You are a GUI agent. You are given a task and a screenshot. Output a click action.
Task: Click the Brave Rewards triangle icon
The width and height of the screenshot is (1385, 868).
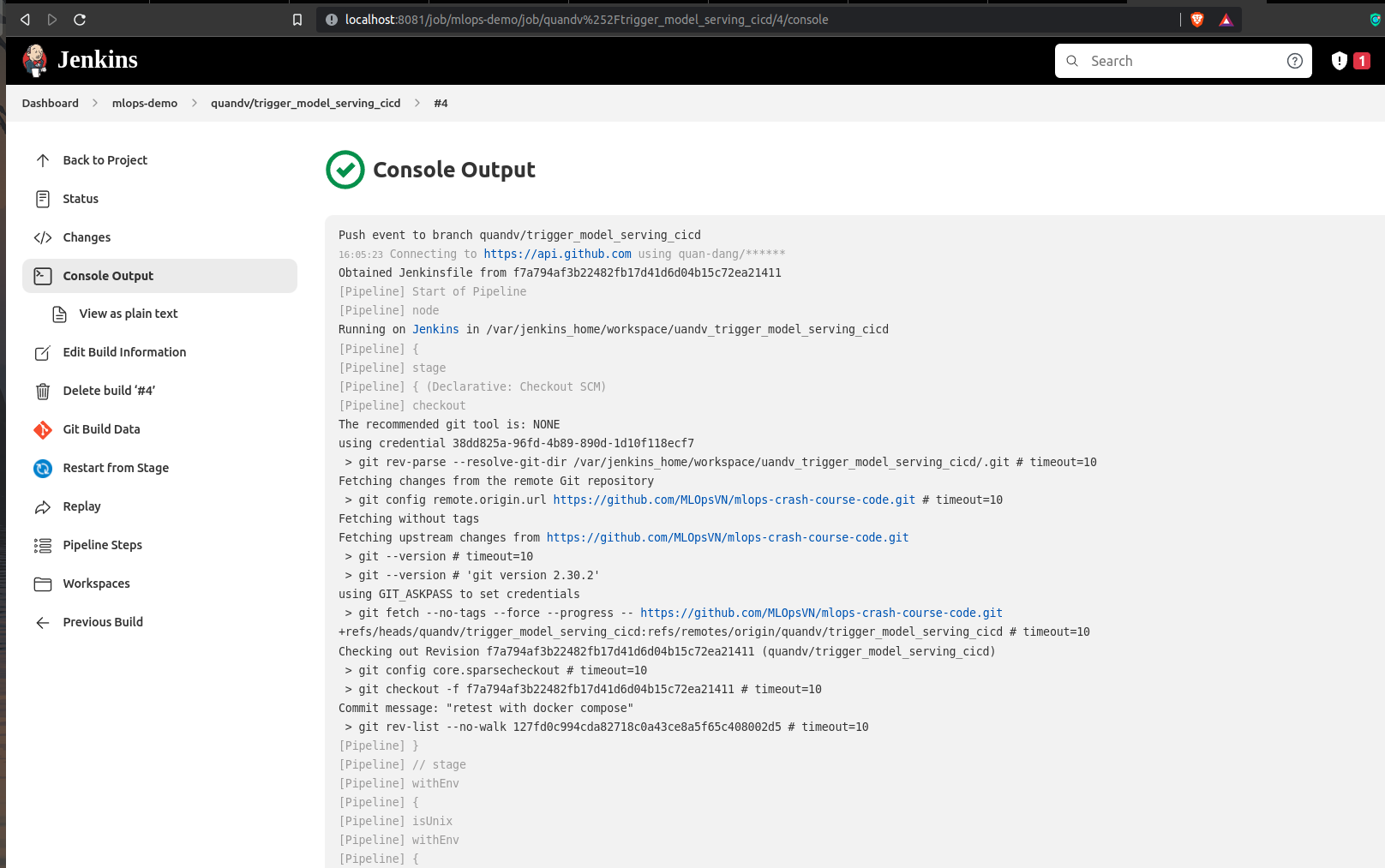click(1226, 20)
